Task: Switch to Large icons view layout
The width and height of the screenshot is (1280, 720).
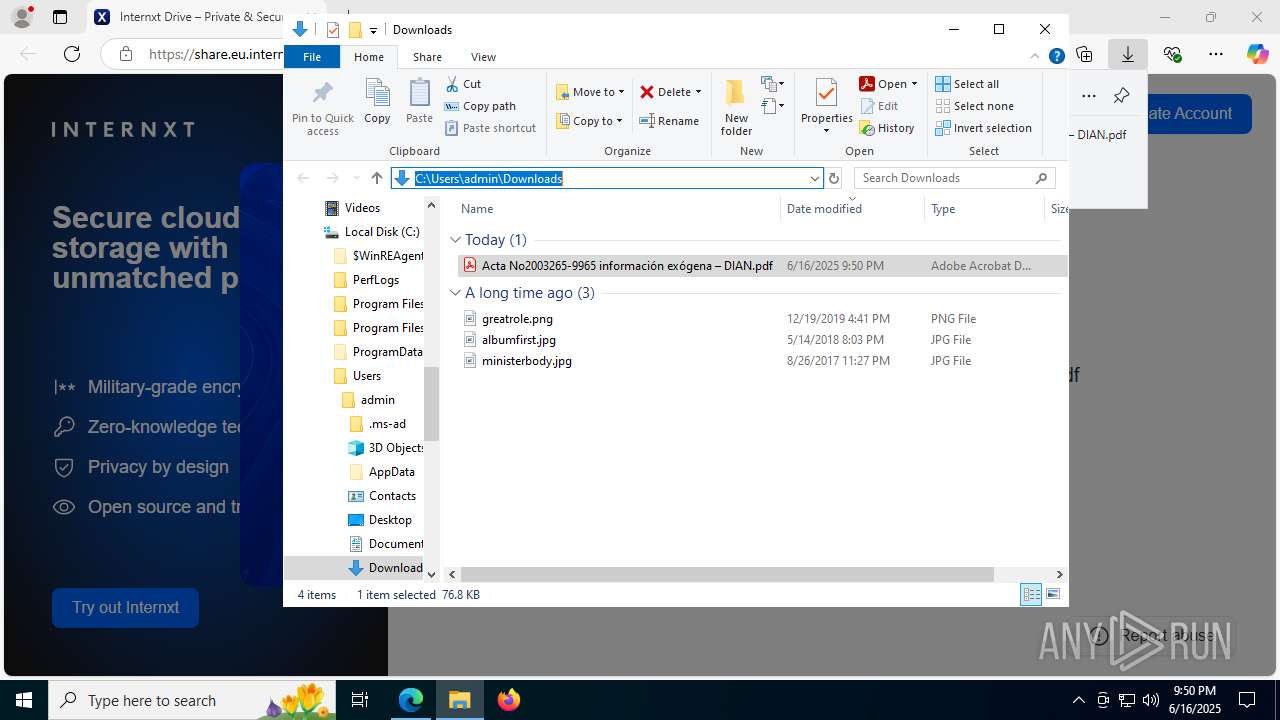Action: (x=1053, y=595)
